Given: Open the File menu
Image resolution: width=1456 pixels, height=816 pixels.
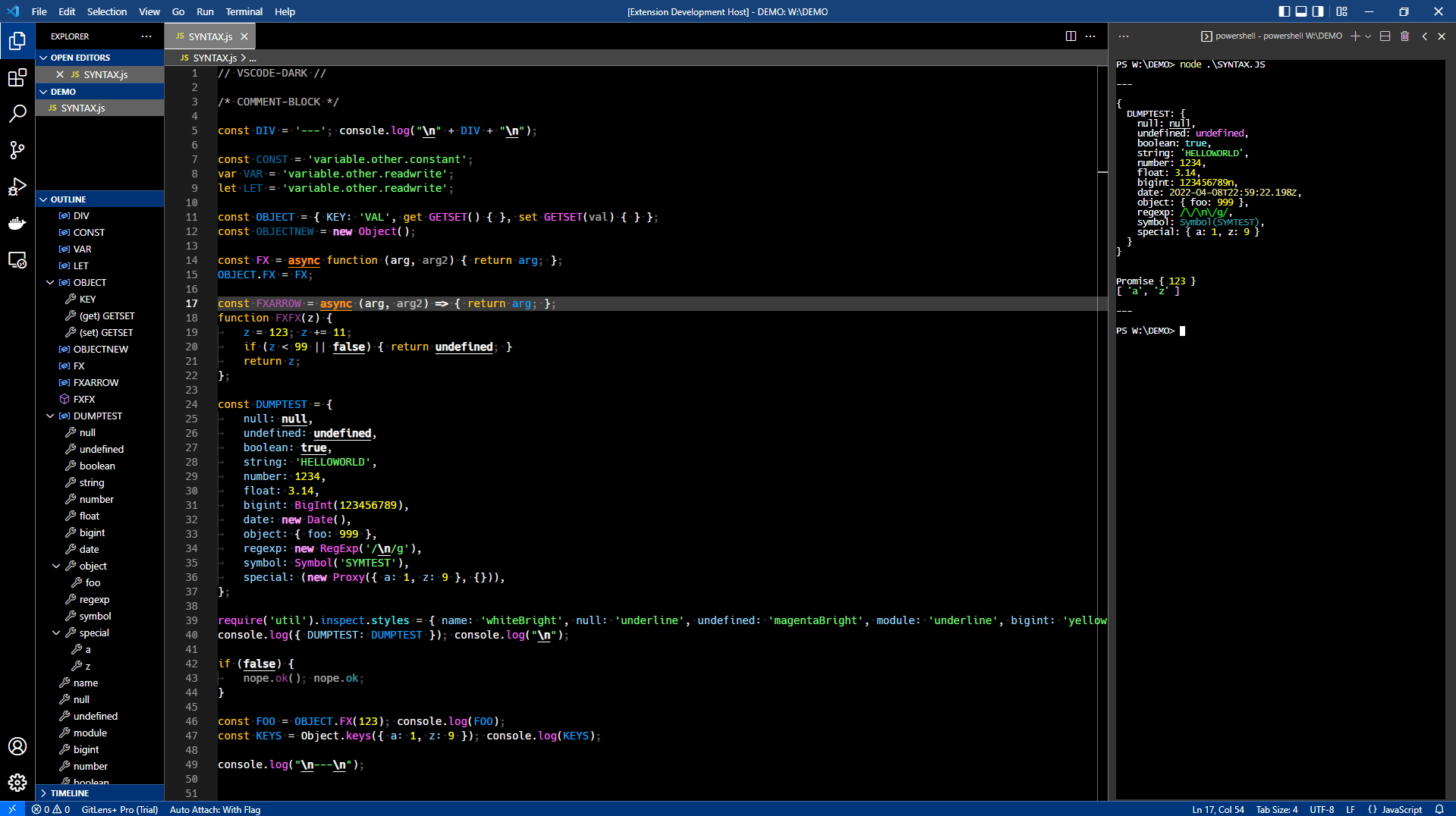Looking at the screenshot, I should [x=39, y=11].
